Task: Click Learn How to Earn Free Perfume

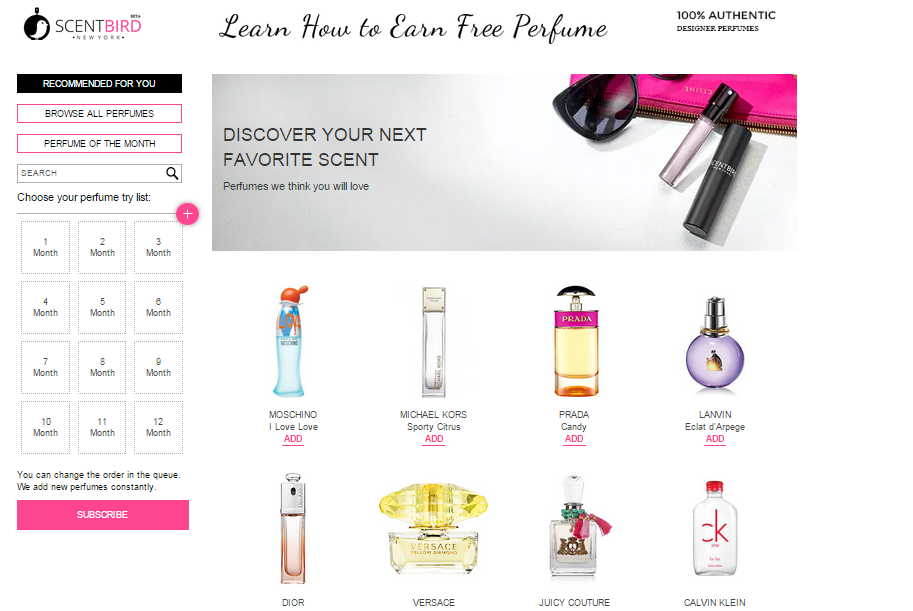Action: click(x=413, y=27)
